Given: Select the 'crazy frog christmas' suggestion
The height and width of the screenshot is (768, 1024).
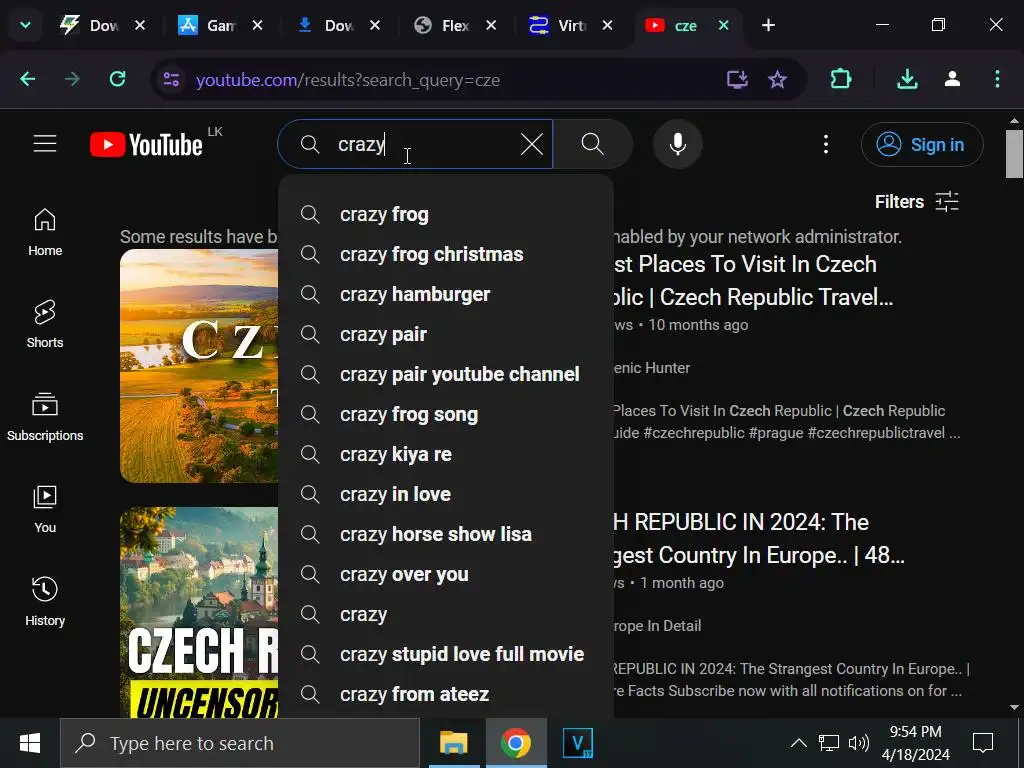Looking at the screenshot, I should tap(446, 254).
